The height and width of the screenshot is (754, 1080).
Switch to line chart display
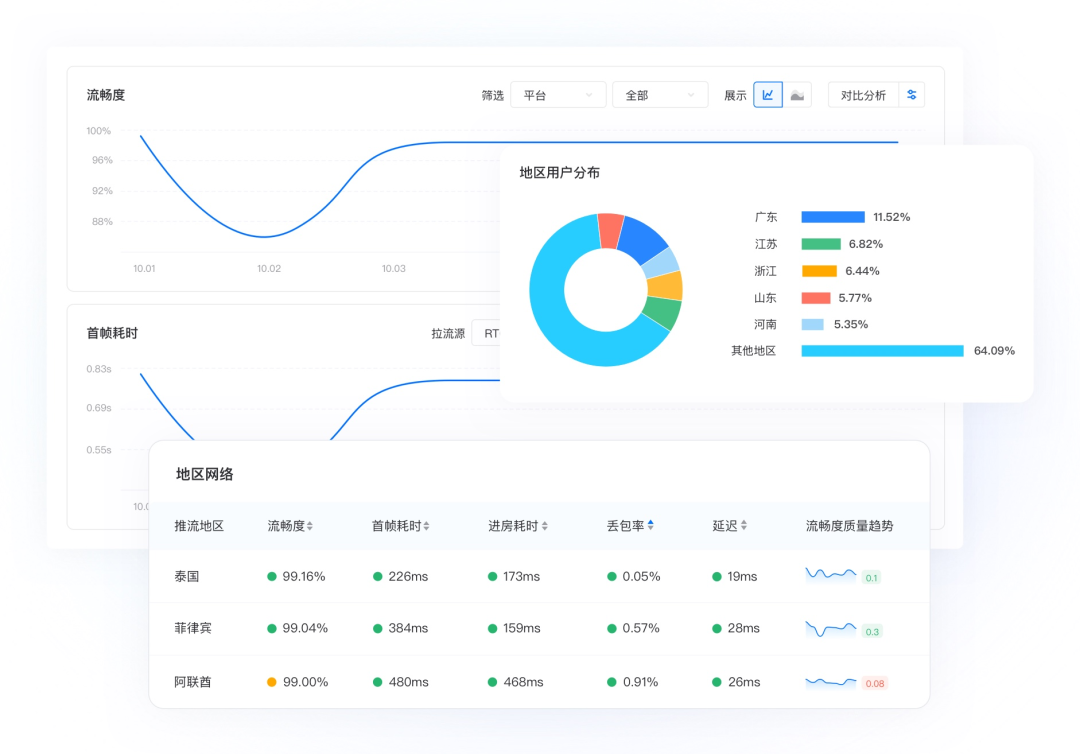(768, 95)
